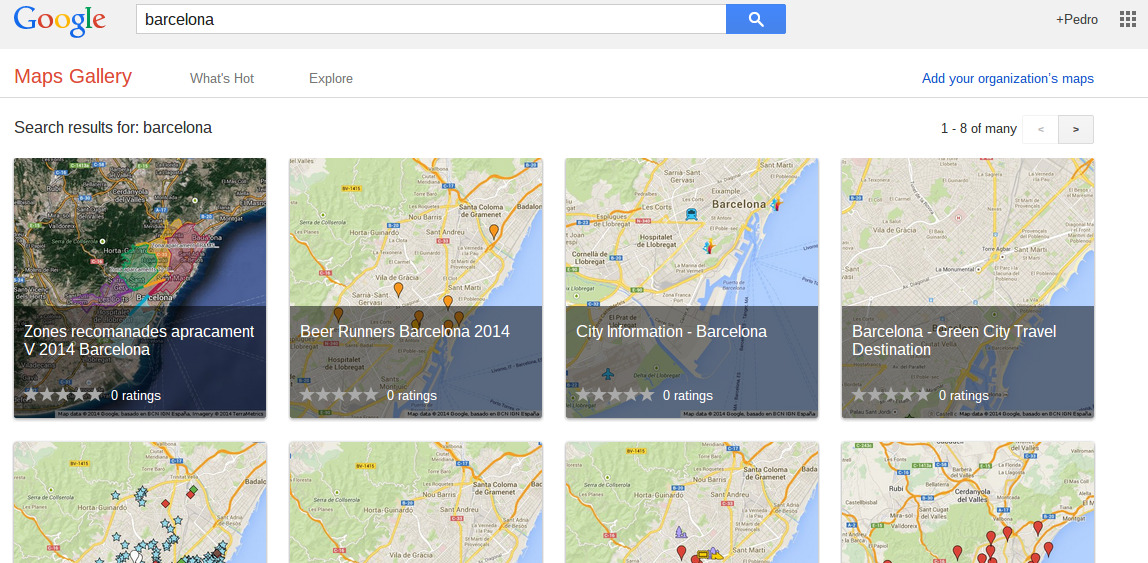Click star rating on Beer Runners Barcelona 2014

(x=339, y=395)
